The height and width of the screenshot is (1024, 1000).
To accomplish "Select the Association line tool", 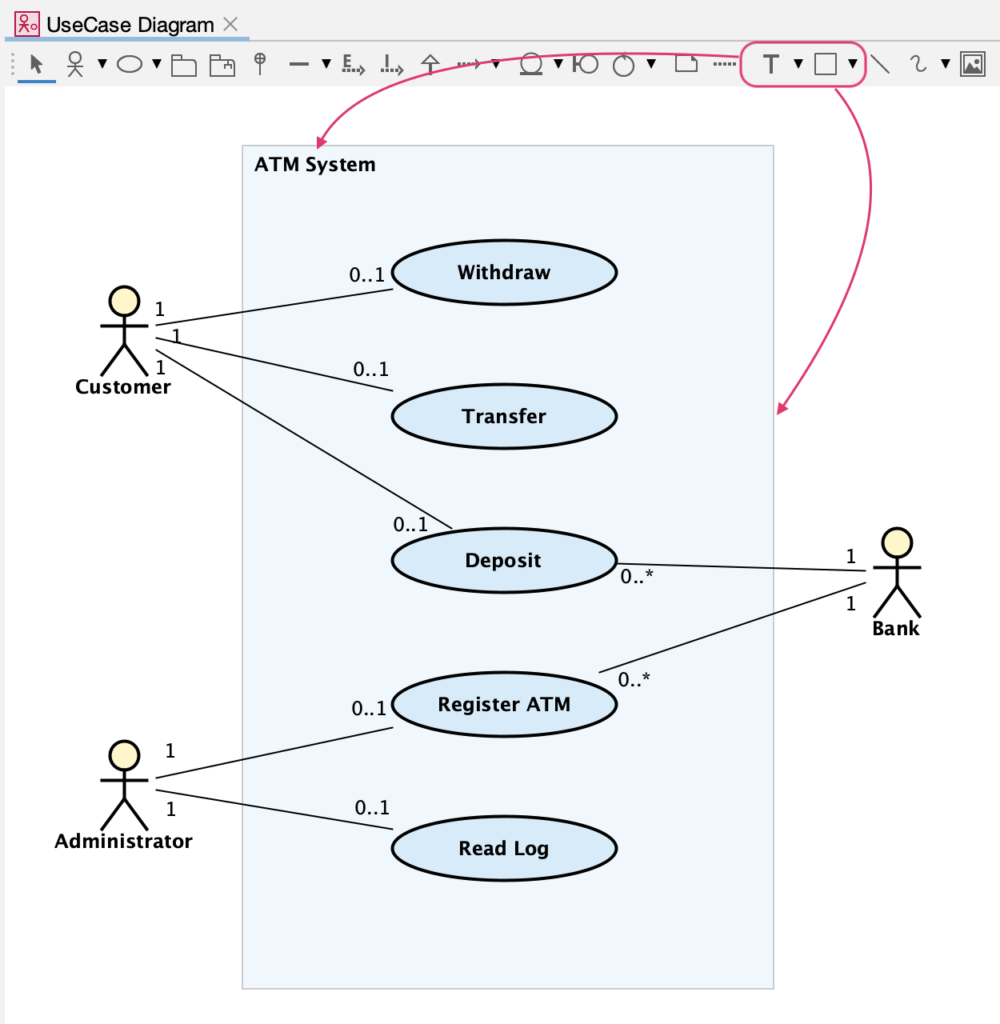I will [x=296, y=64].
